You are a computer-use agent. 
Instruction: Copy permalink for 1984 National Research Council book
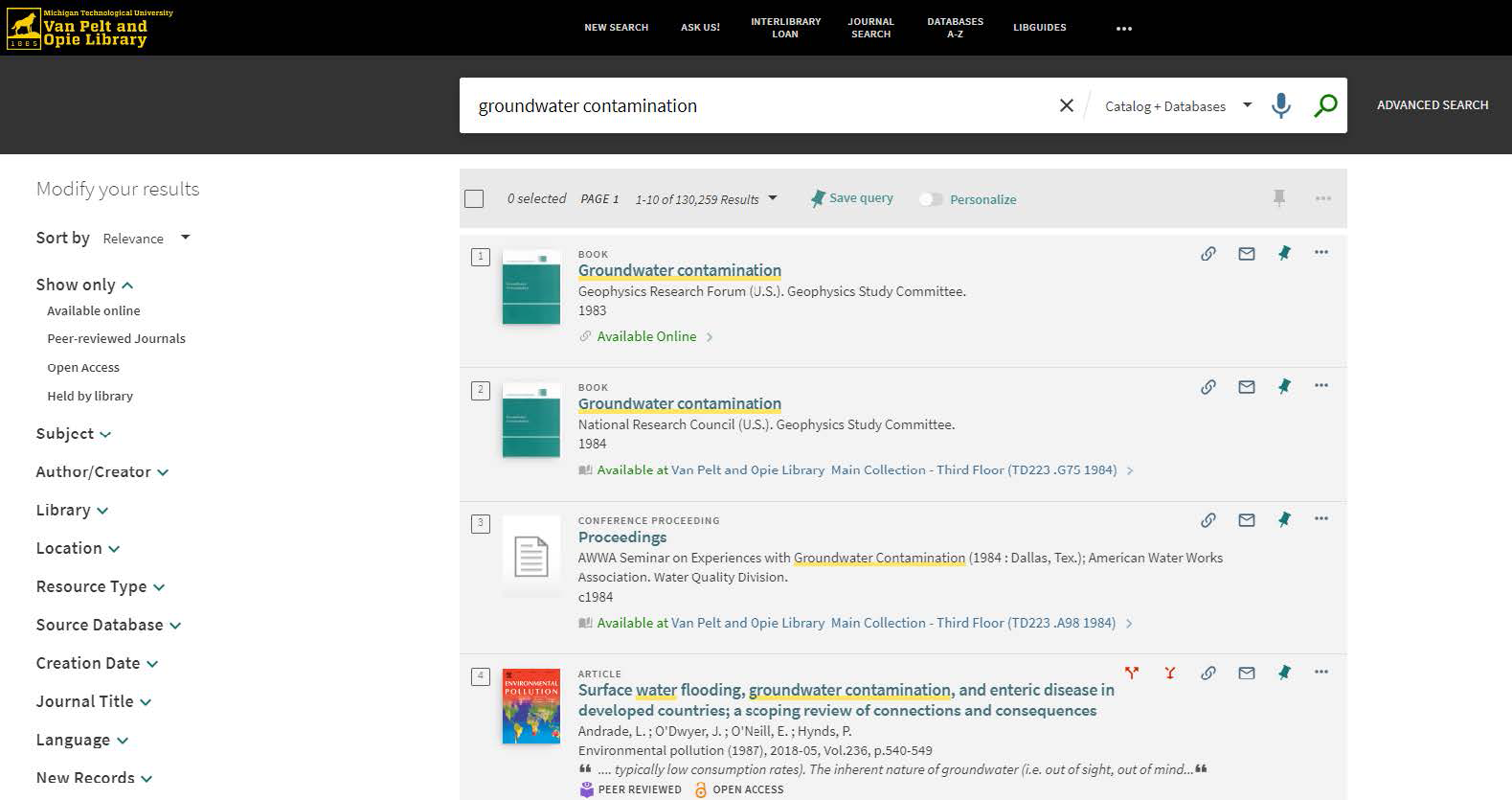click(x=1208, y=386)
